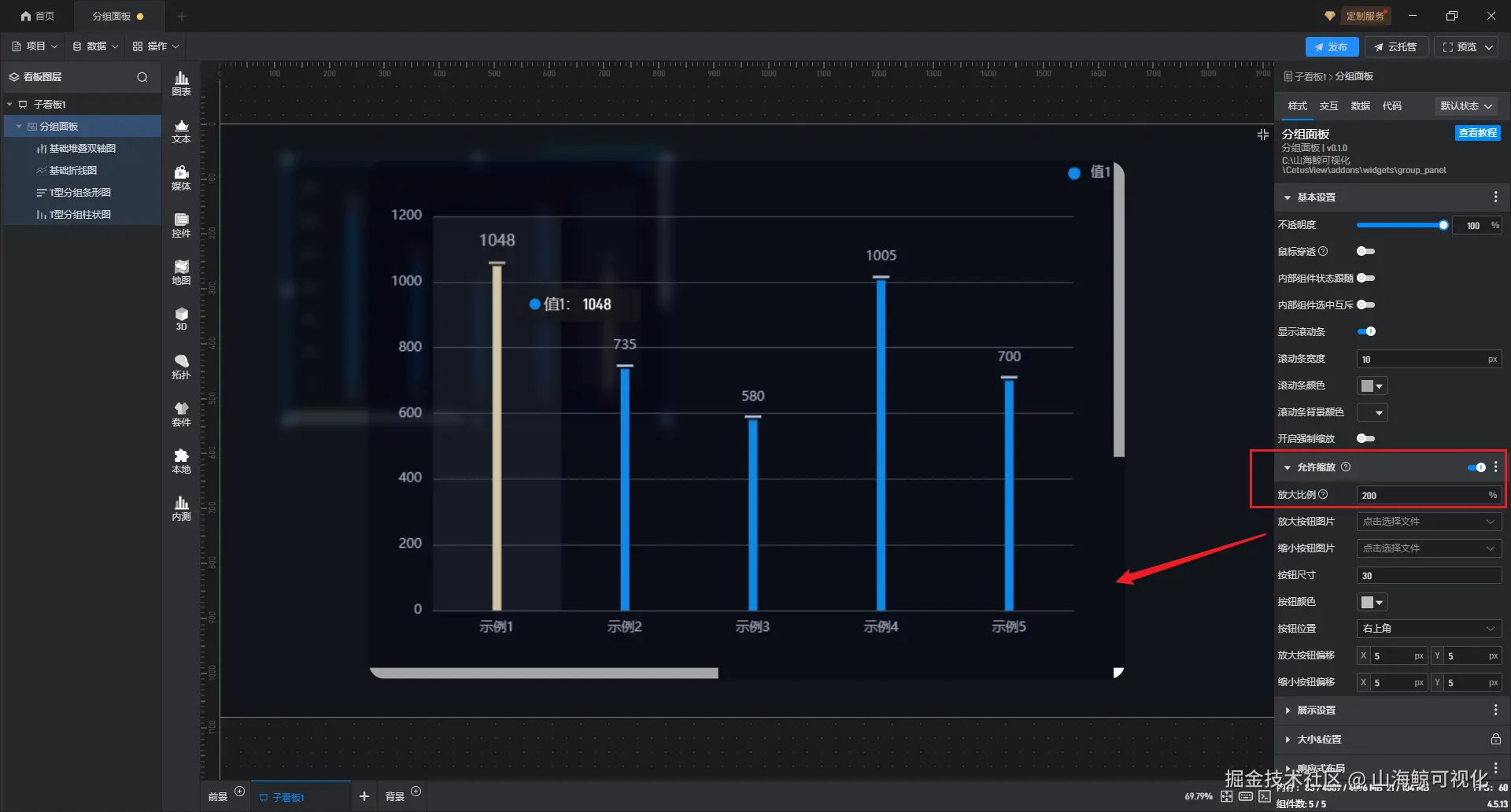Open the 缩小按钮图片 file dropdown
The height and width of the screenshot is (812, 1511).
(1429, 548)
